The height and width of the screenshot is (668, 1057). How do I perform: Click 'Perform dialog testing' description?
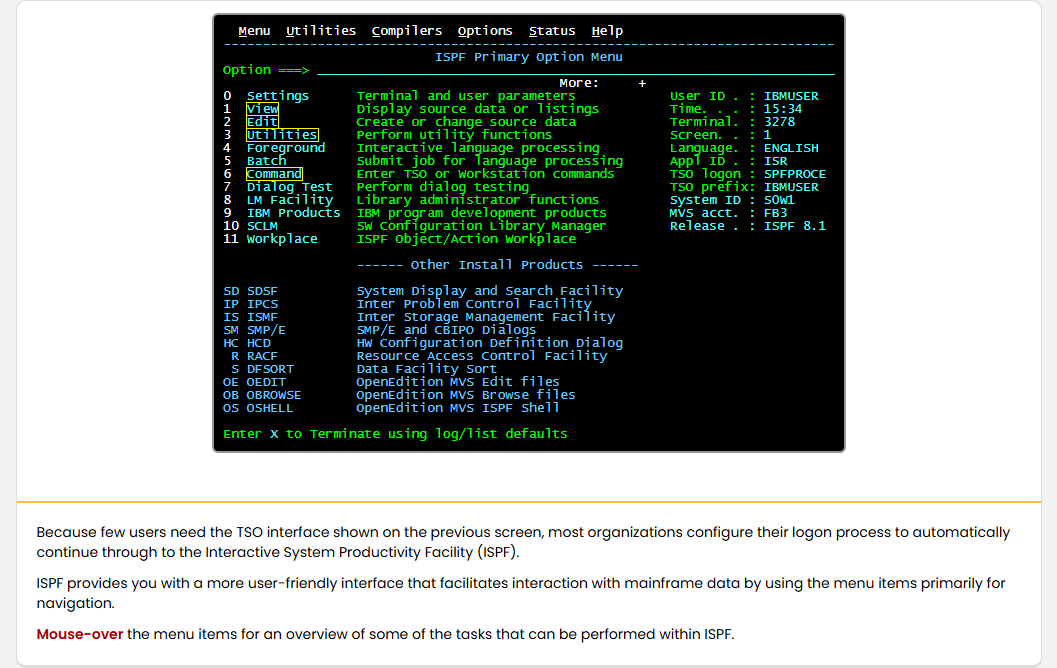click(x=443, y=187)
